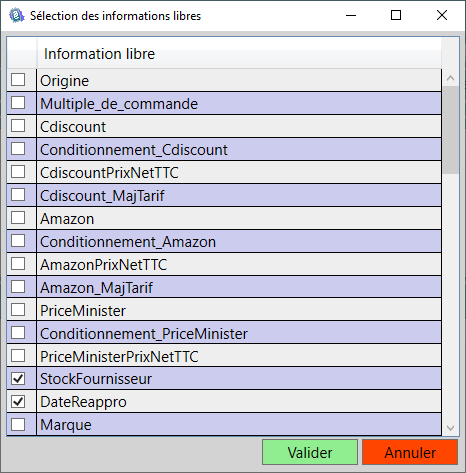
Task: Enable the PriceMinister checkbox
Action: pyautogui.click(x=18, y=310)
